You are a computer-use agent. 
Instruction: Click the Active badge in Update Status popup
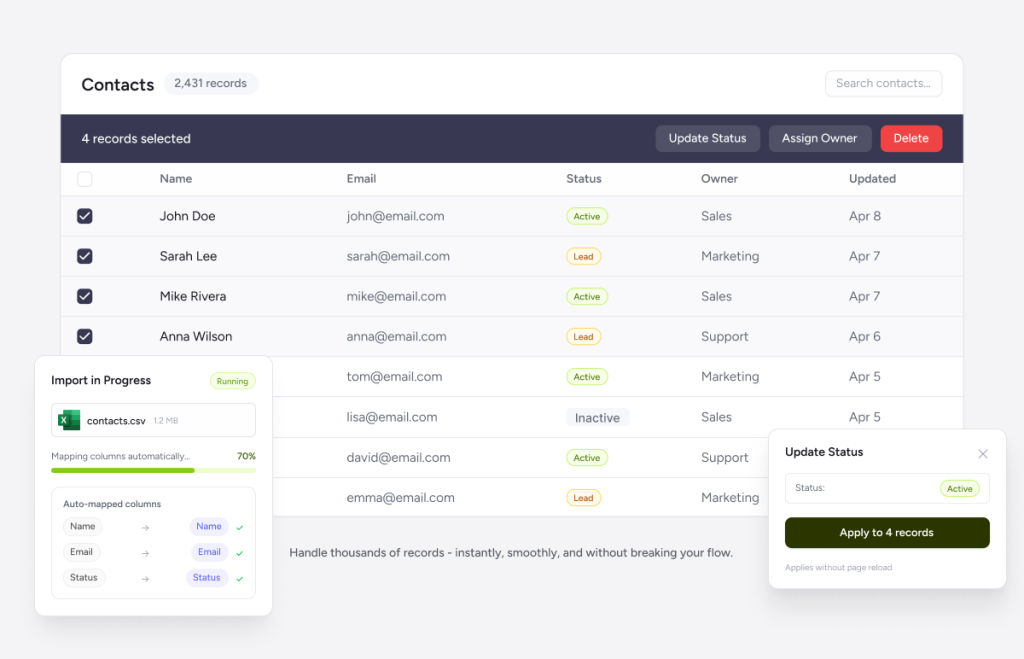click(959, 489)
